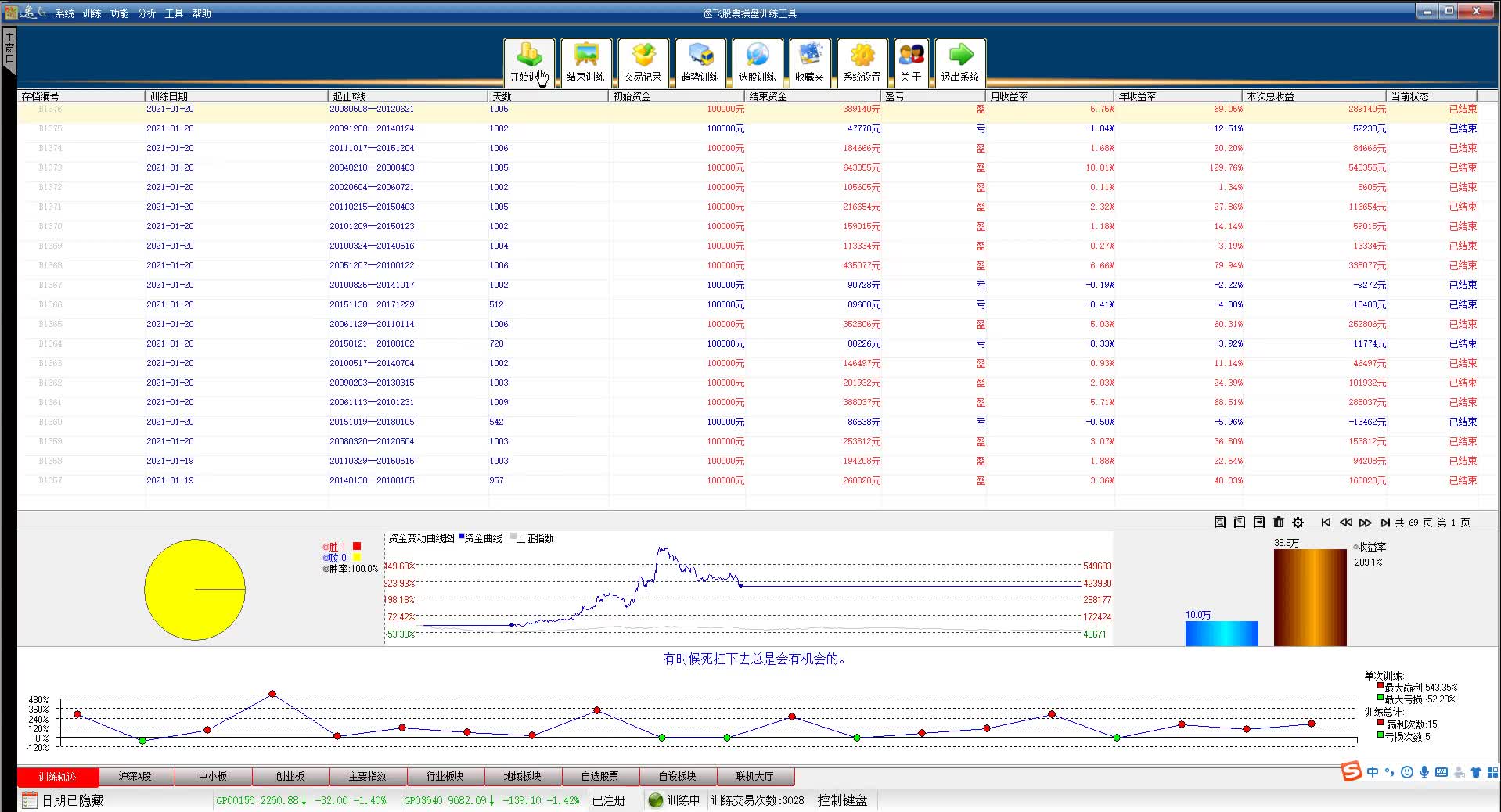Image resolution: width=1501 pixels, height=812 pixels.
Task: Click the 结束训练 toolbar icon
Action: coord(586,63)
